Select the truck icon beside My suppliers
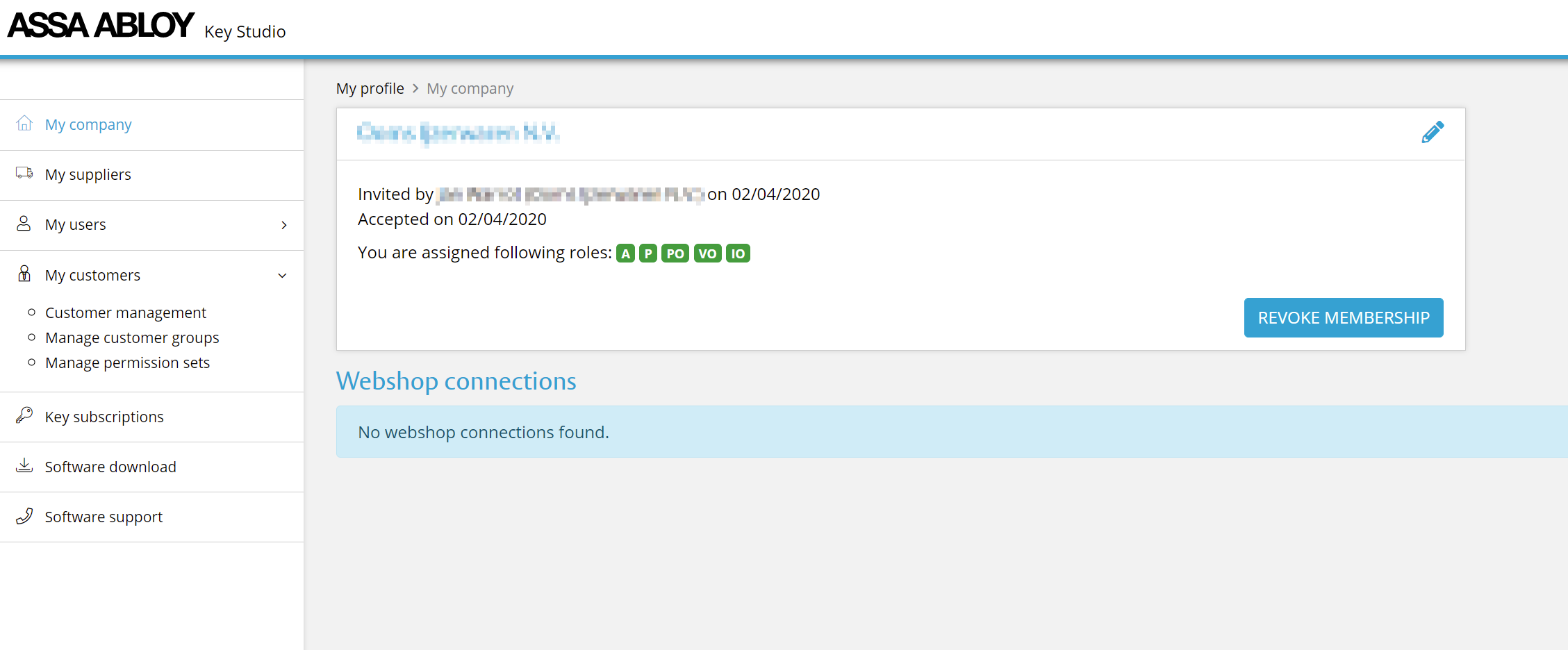The height and width of the screenshot is (650, 1568). point(24,174)
